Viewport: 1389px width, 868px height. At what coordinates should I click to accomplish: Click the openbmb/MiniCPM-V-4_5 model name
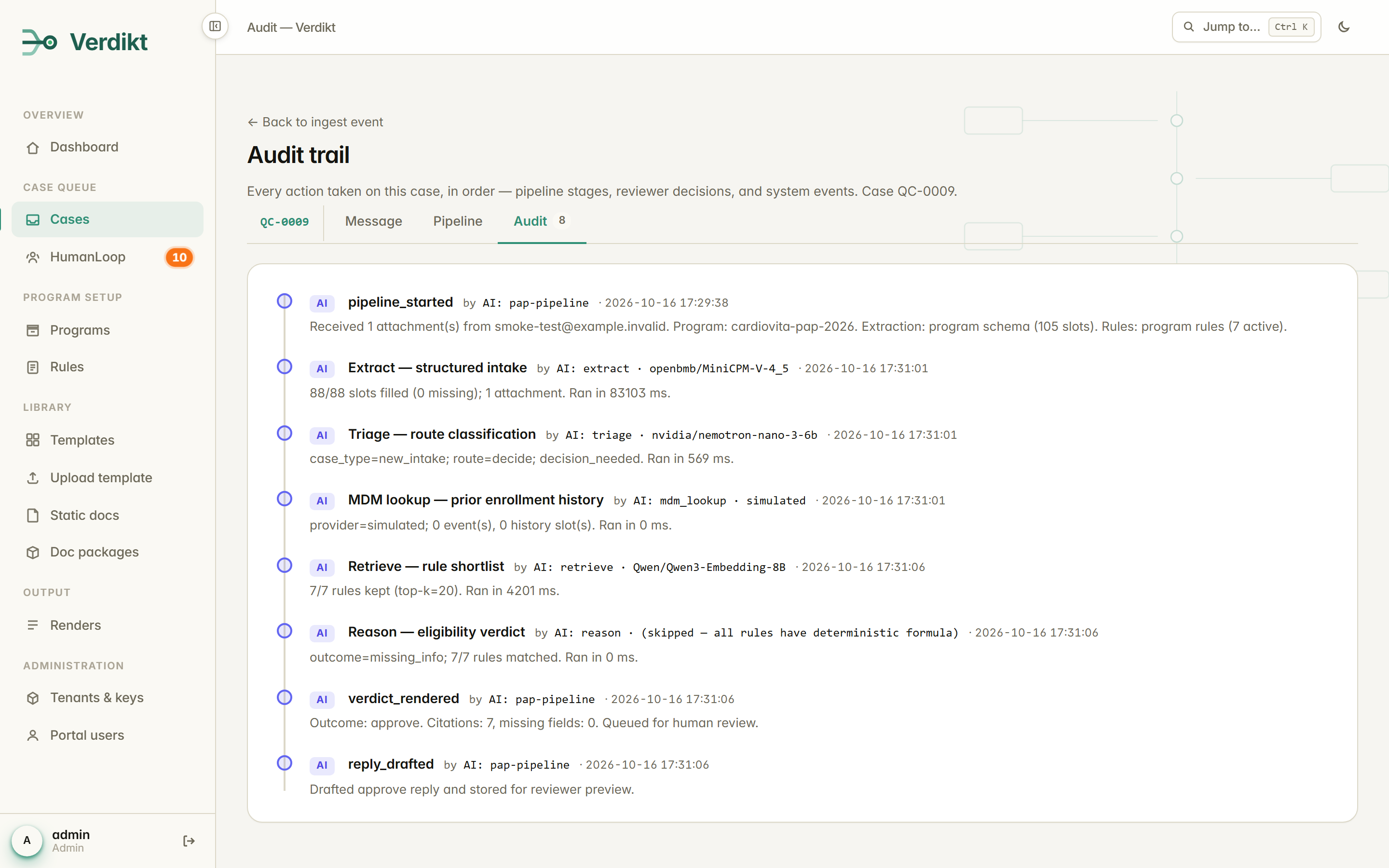tap(719, 368)
